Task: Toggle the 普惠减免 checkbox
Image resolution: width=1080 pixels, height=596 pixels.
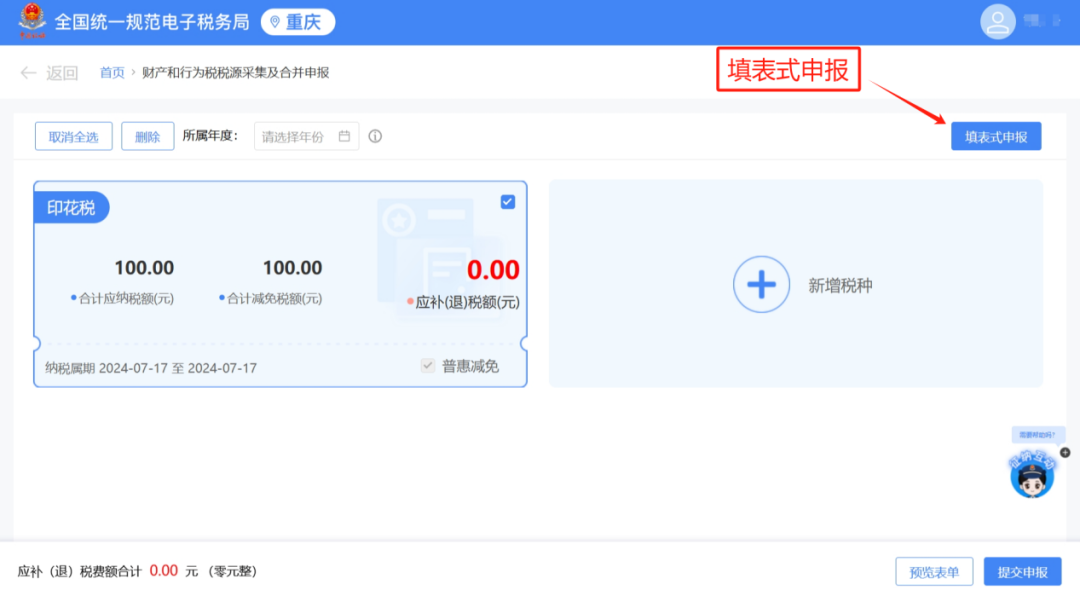Action: pyautogui.click(x=428, y=365)
